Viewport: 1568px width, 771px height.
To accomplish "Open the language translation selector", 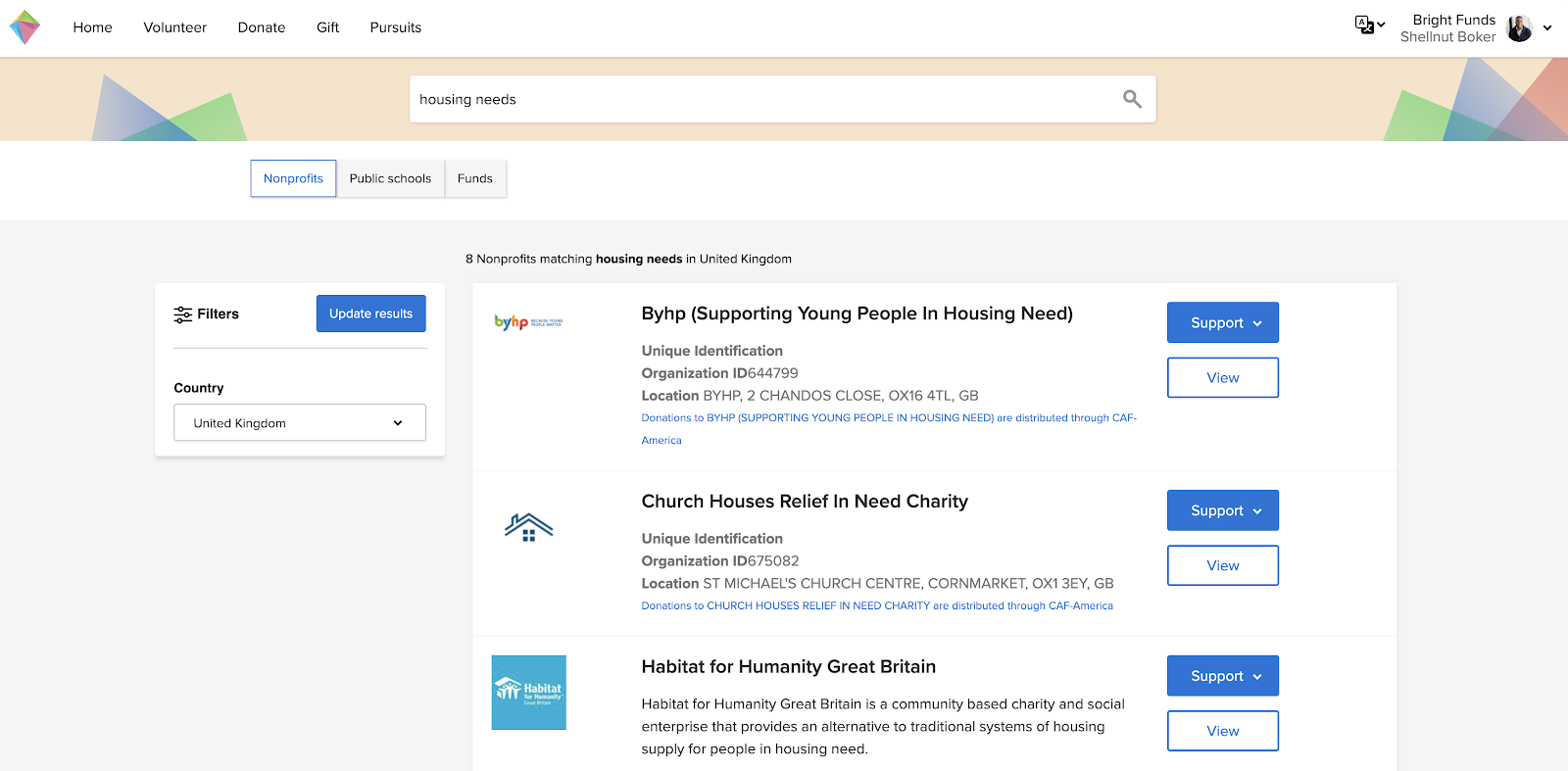I will pyautogui.click(x=1369, y=25).
